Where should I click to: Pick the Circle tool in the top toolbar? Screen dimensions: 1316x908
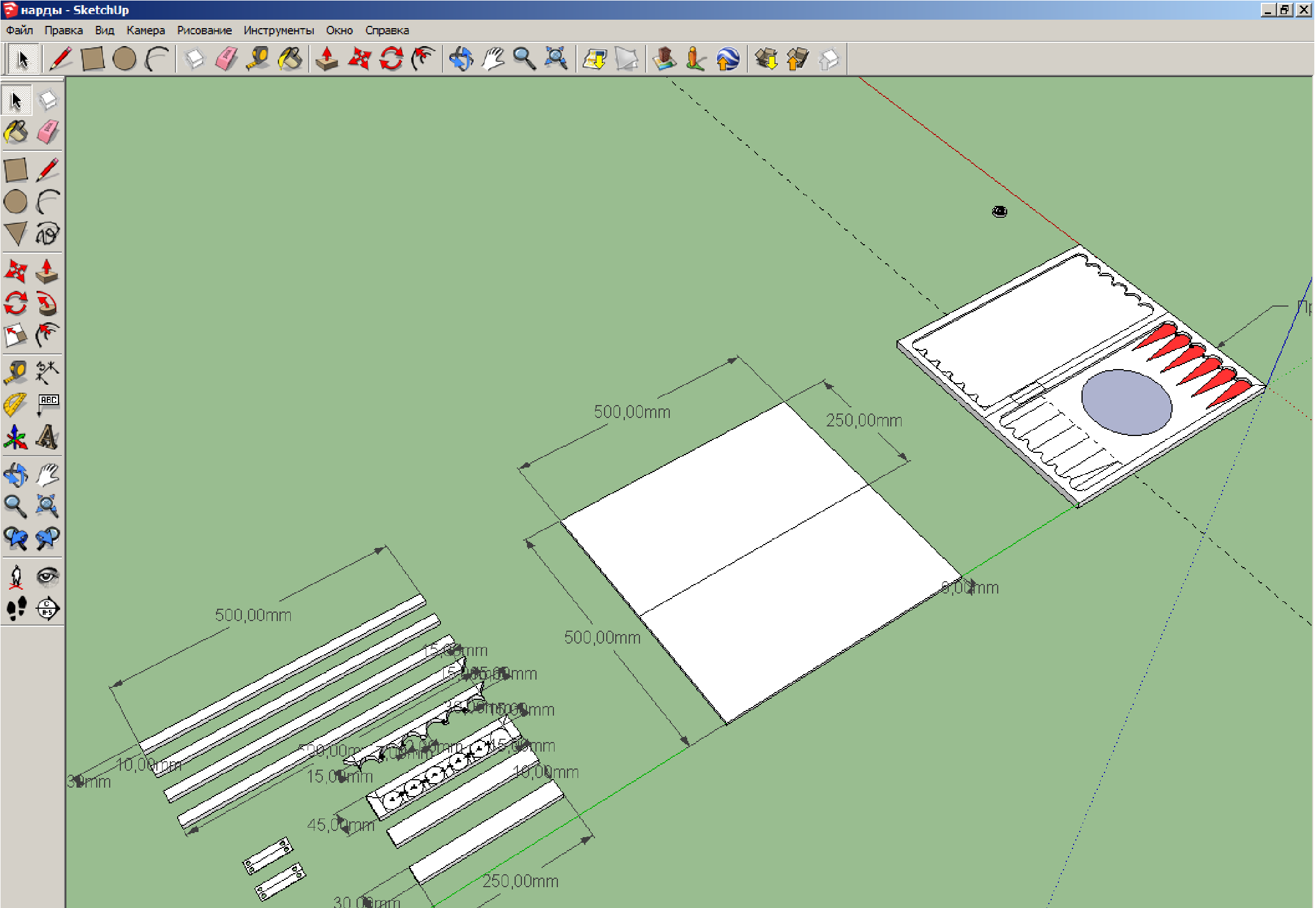(x=124, y=59)
